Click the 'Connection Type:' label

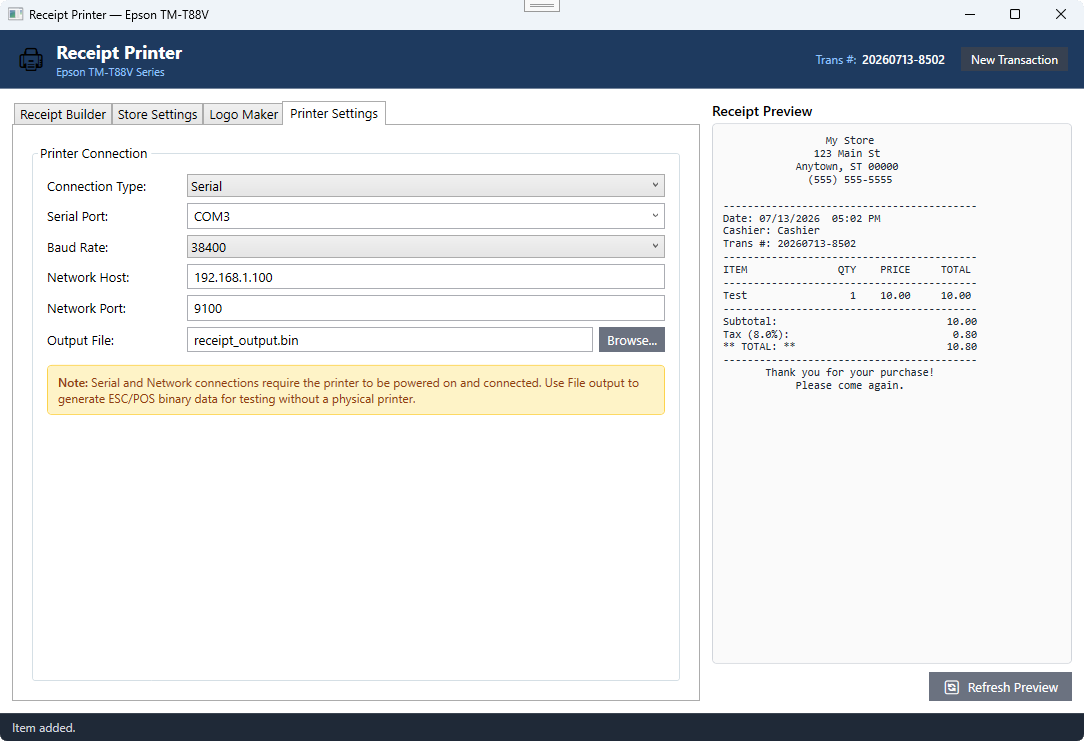pos(96,187)
